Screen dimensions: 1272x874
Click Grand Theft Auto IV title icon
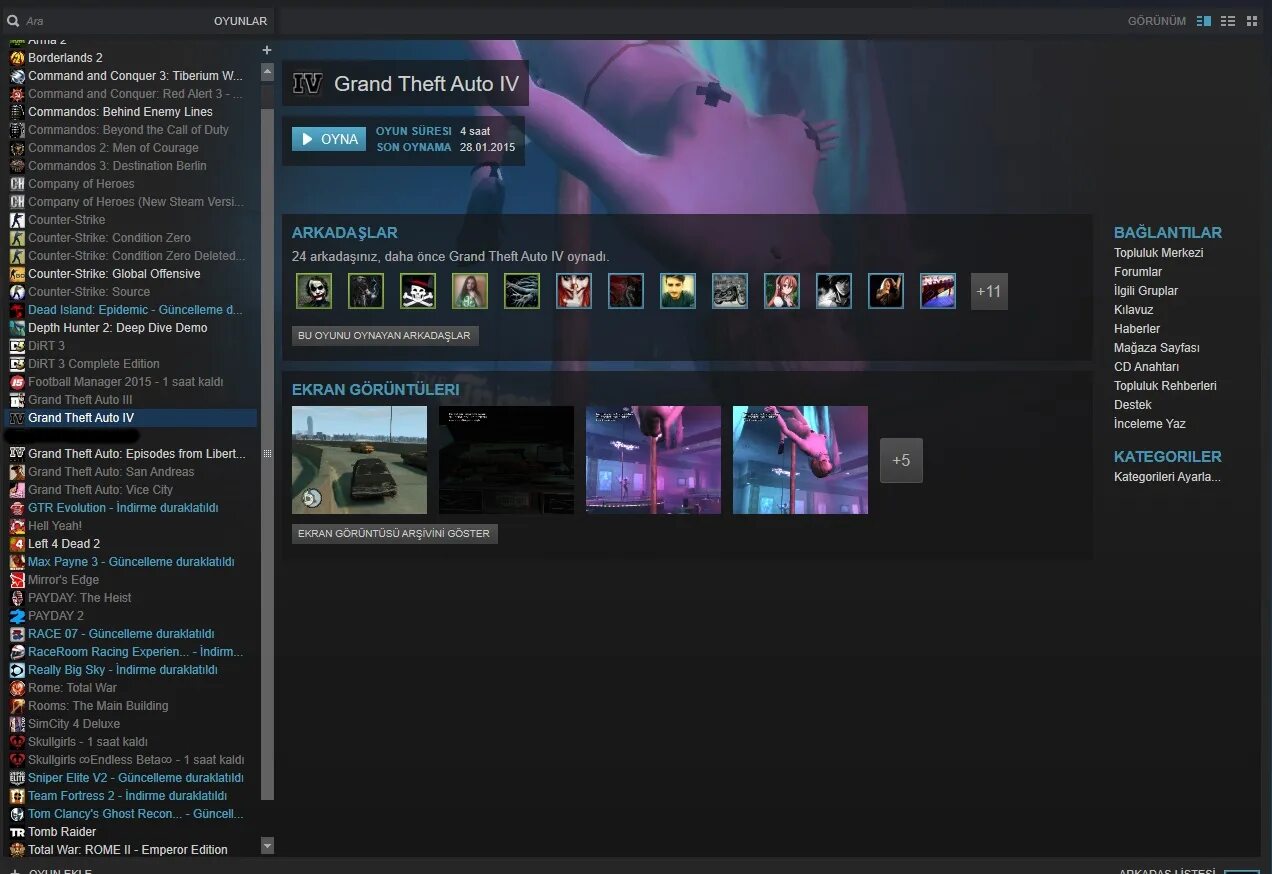[308, 84]
